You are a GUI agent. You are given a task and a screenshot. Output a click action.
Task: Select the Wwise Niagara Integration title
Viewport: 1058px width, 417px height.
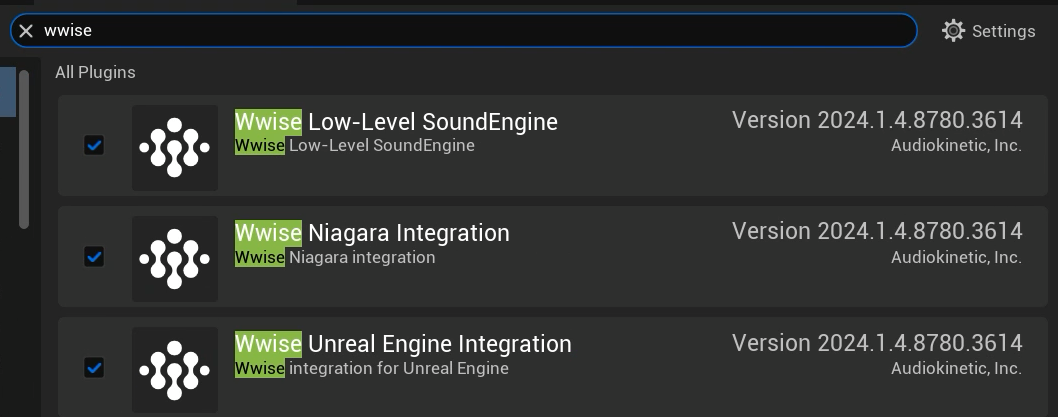pos(372,233)
